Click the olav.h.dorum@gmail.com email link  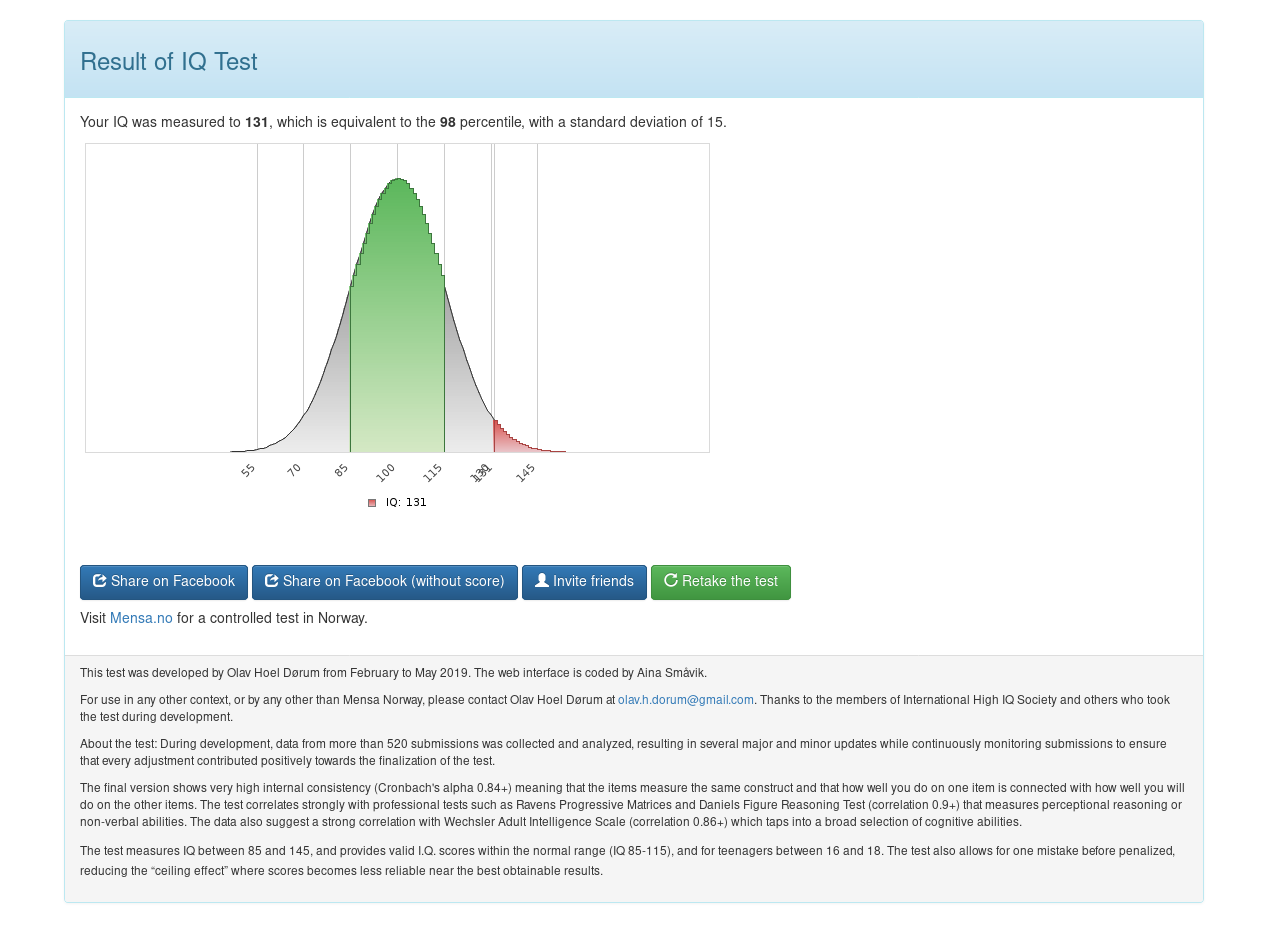click(685, 700)
